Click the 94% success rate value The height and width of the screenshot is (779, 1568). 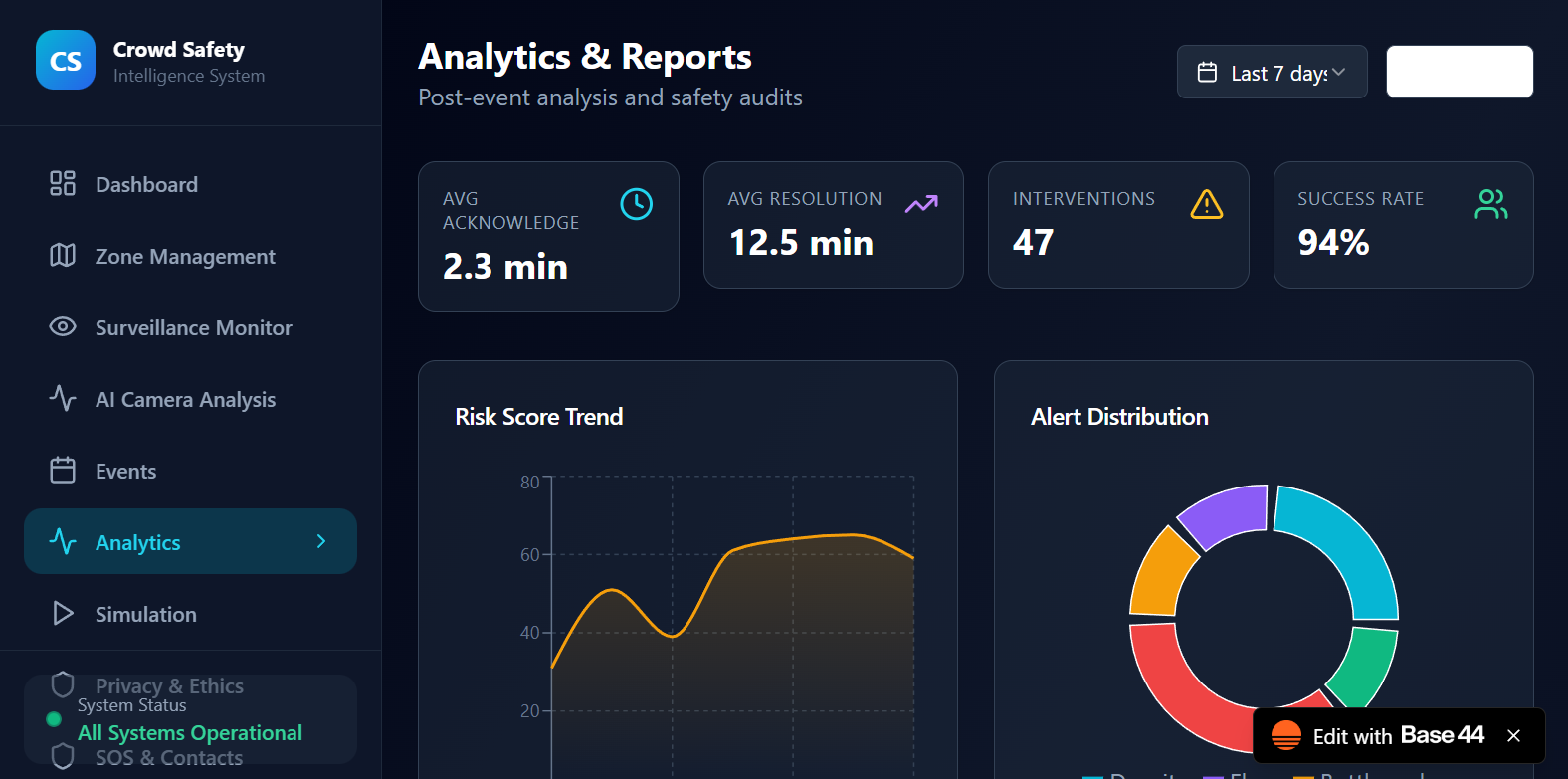pyautogui.click(x=1333, y=243)
